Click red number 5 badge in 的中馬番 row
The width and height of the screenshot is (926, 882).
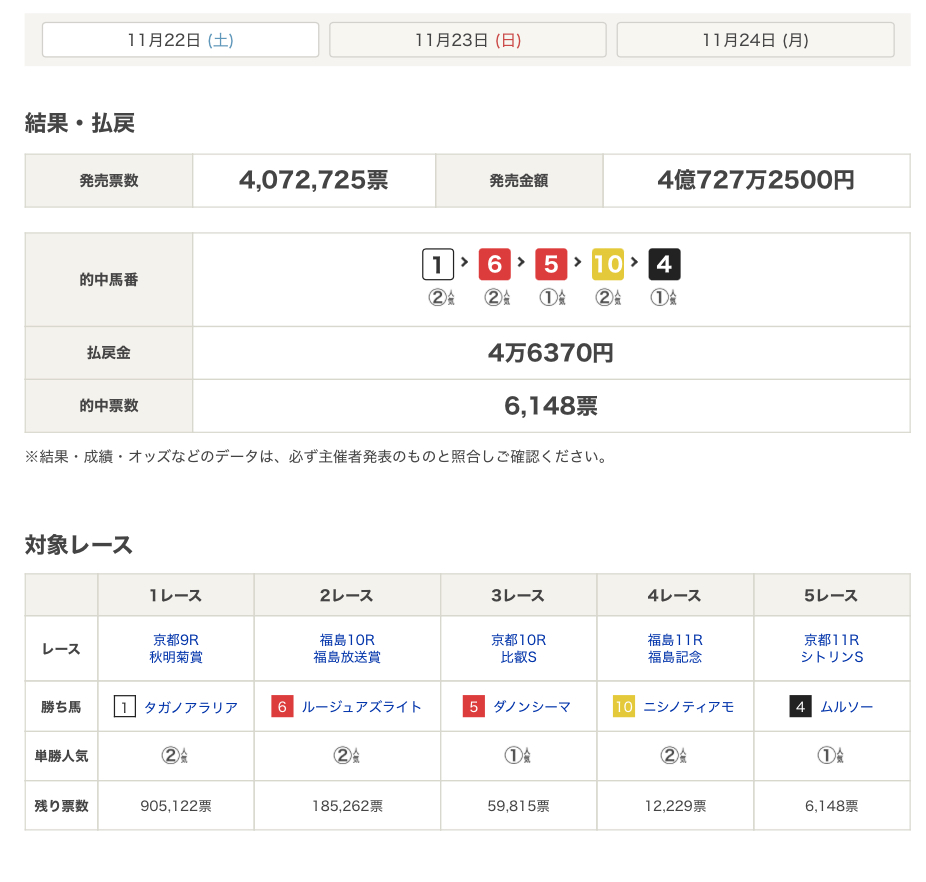click(x=551, y=265)
